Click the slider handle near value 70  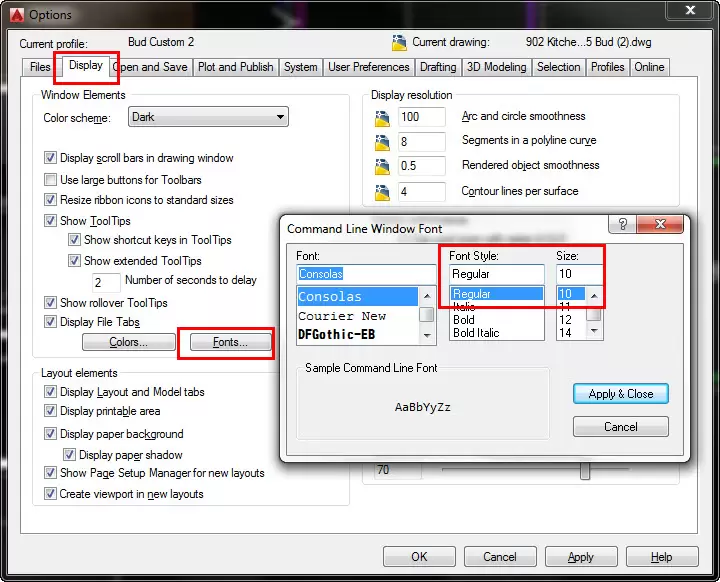pos(585,470)
